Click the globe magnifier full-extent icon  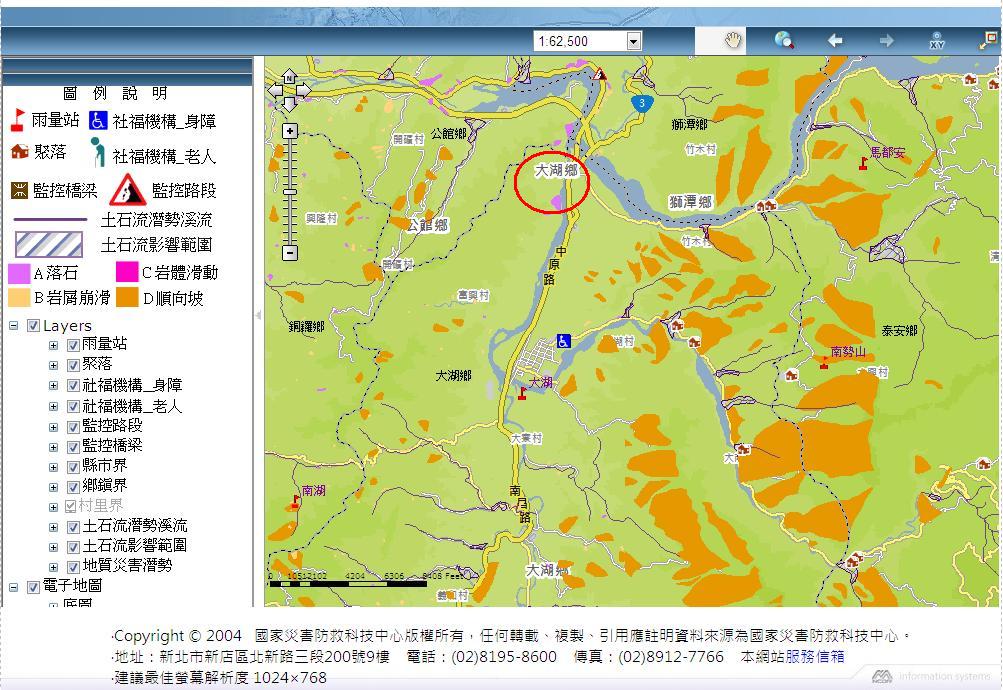pos(784,40)
